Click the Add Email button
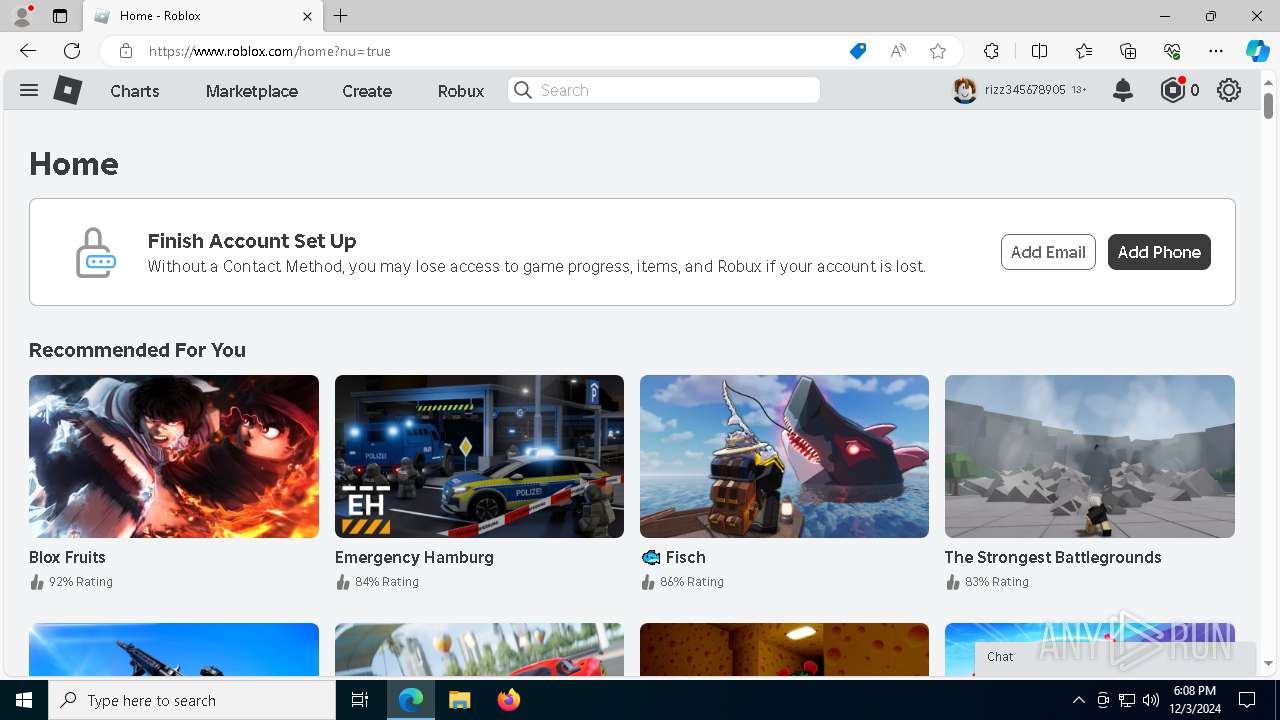 point(1048,252)
